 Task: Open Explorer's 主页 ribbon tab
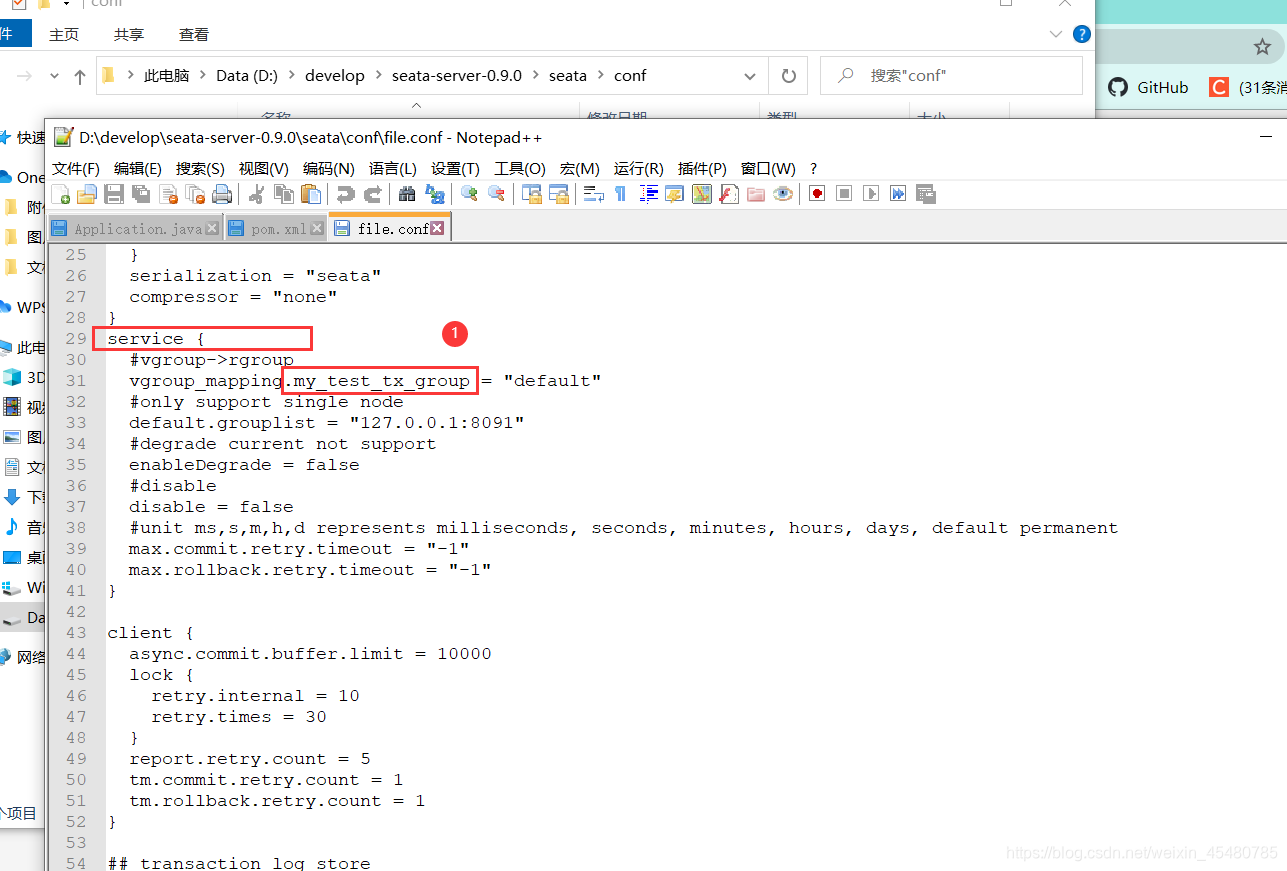64,34
